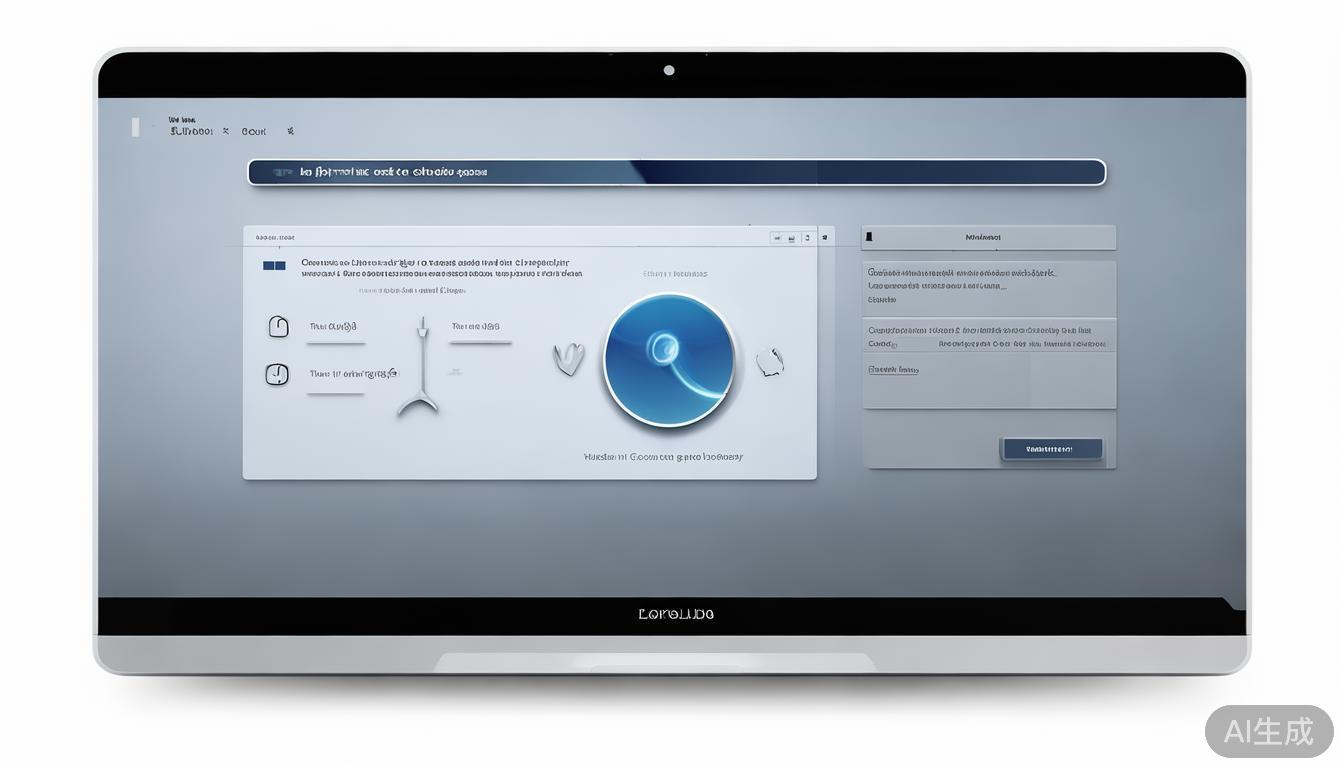Toggle the upper rounded-square checkbox in main panel
The image size is (1344, 768).
(x=278, y=327)
